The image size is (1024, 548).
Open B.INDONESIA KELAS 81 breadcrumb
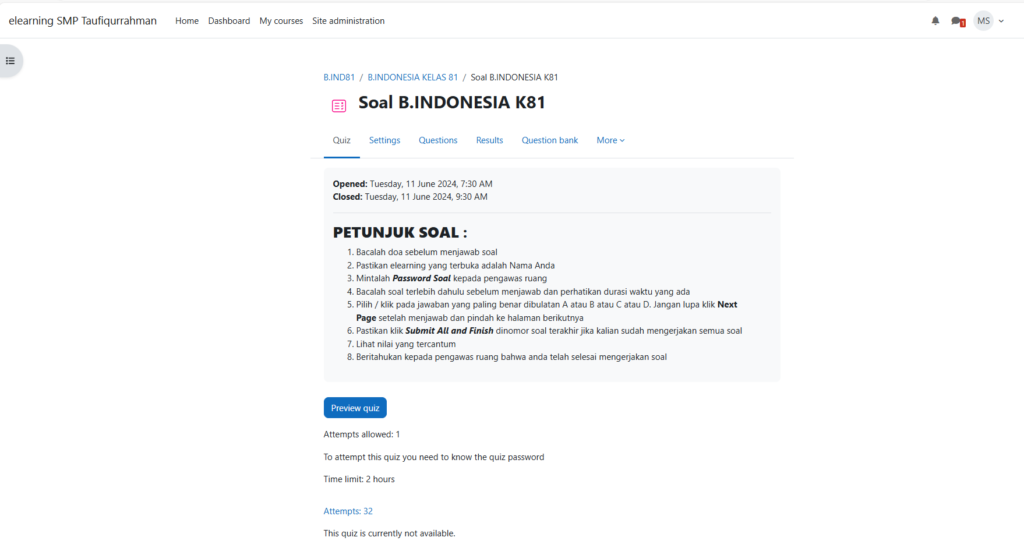[412, 77]
